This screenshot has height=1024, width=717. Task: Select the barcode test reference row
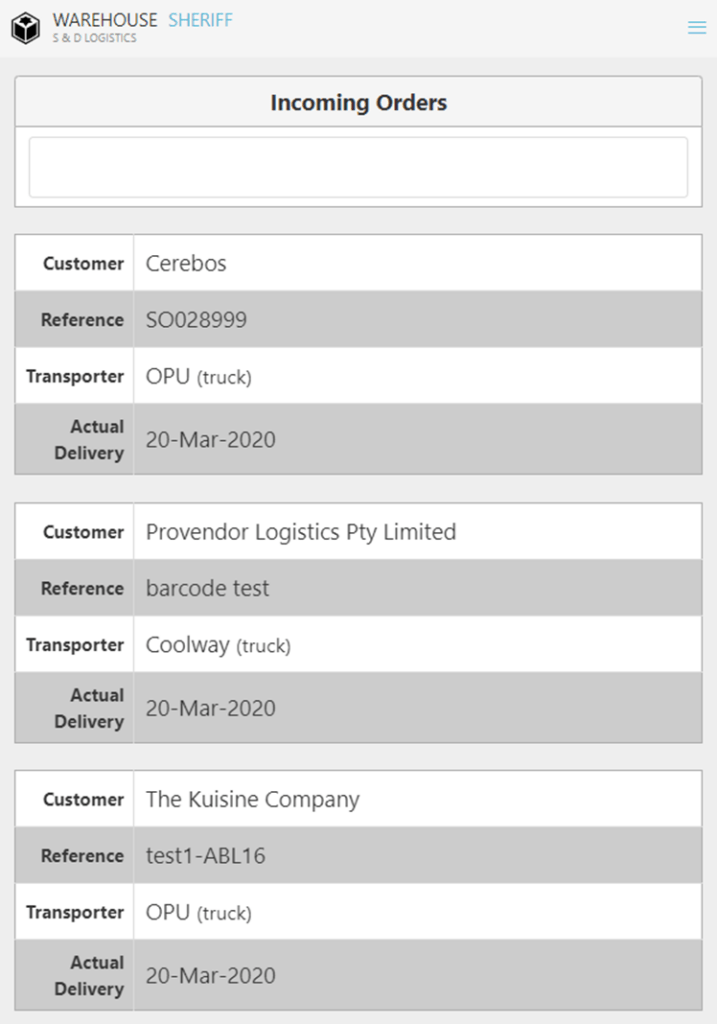207,589
